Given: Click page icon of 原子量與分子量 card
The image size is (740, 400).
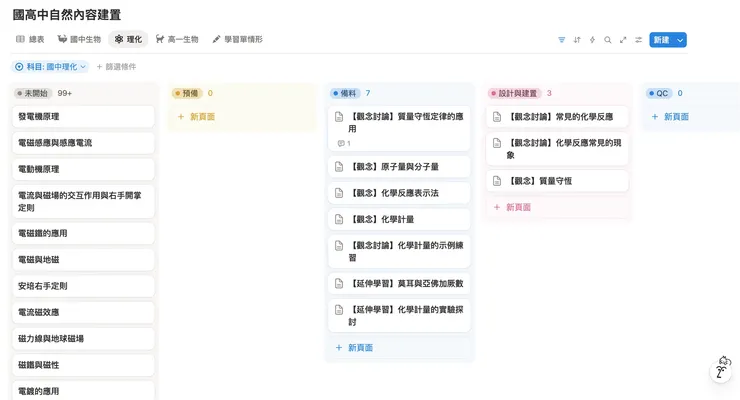Looking at the screenshot, I should pos(339,167).
